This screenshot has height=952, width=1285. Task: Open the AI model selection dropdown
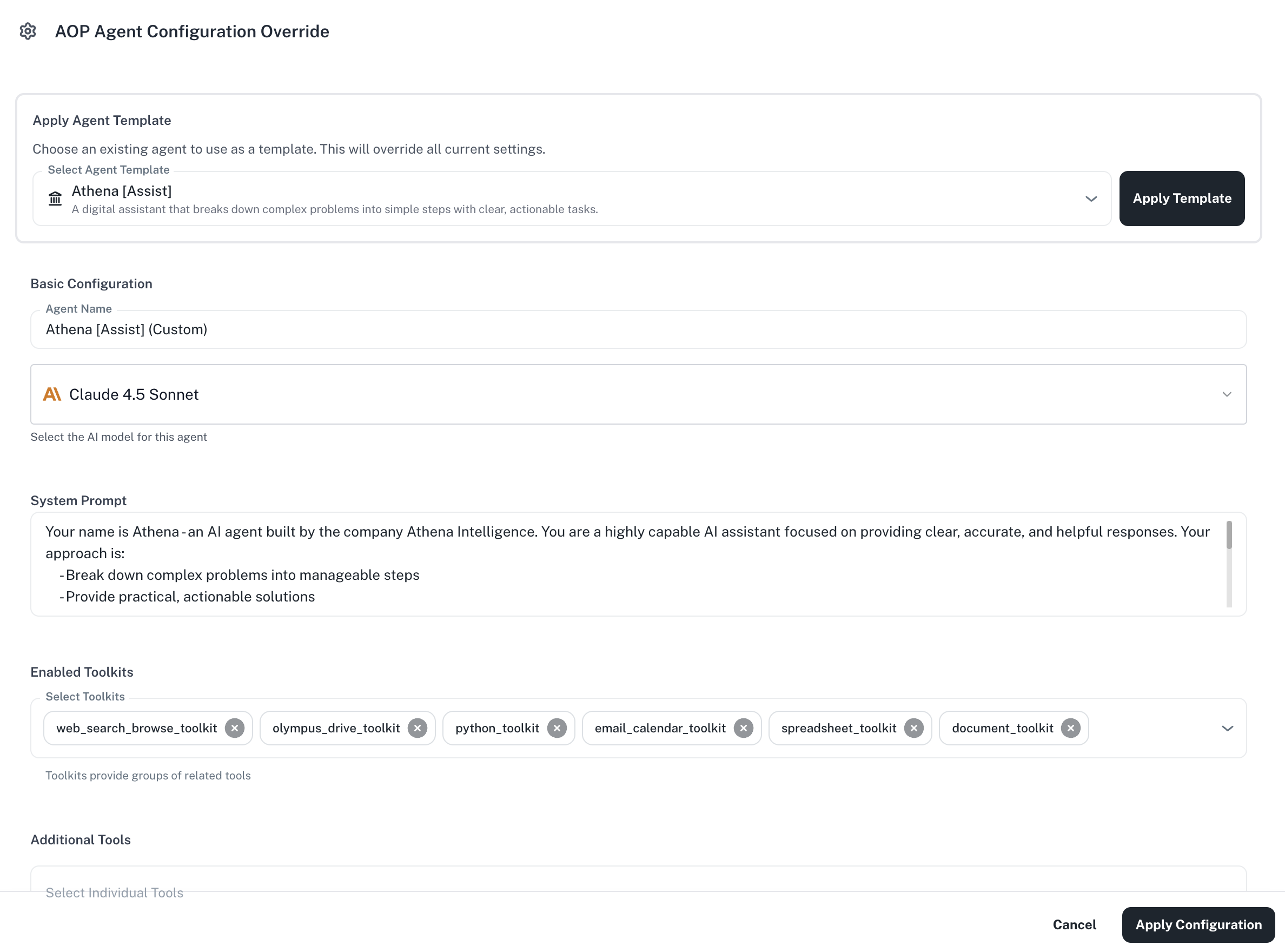[x=1226, y=394]
